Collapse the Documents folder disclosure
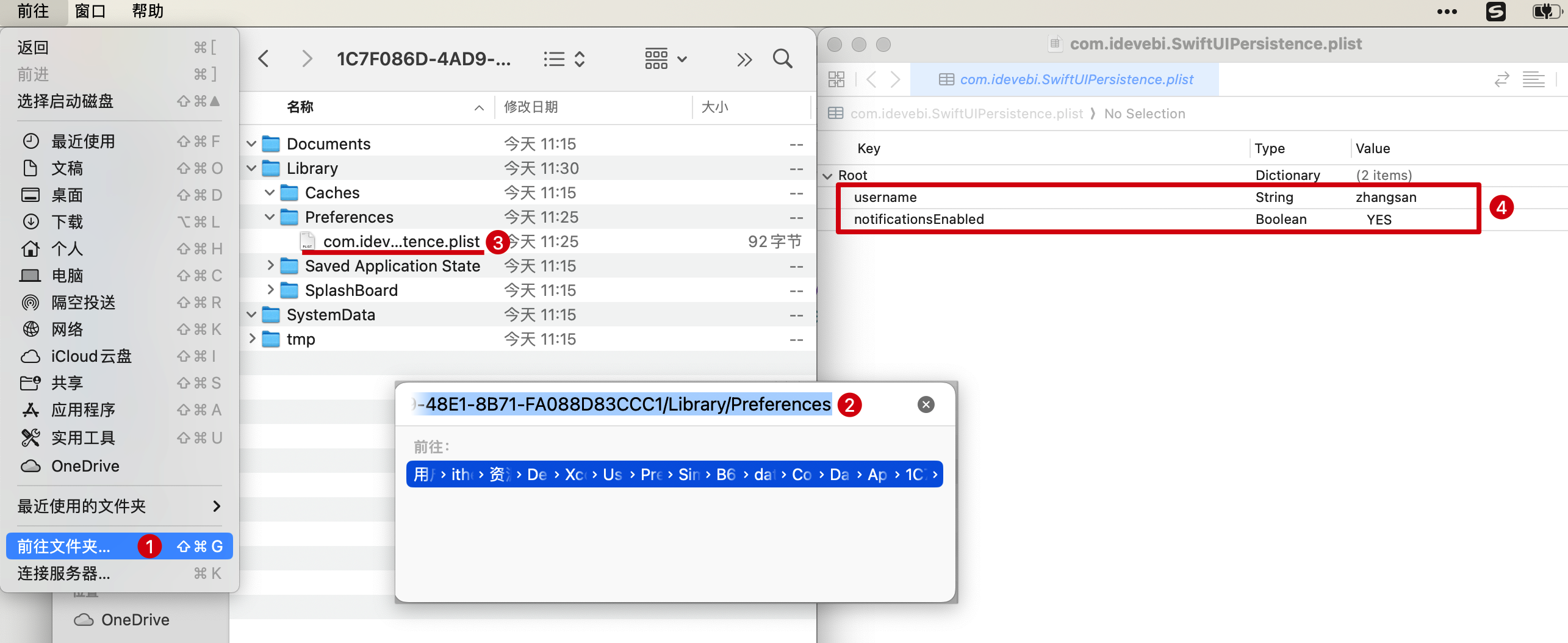Image resolution: width=1568 pixels, height=643 pixels. tap(251, 144)
